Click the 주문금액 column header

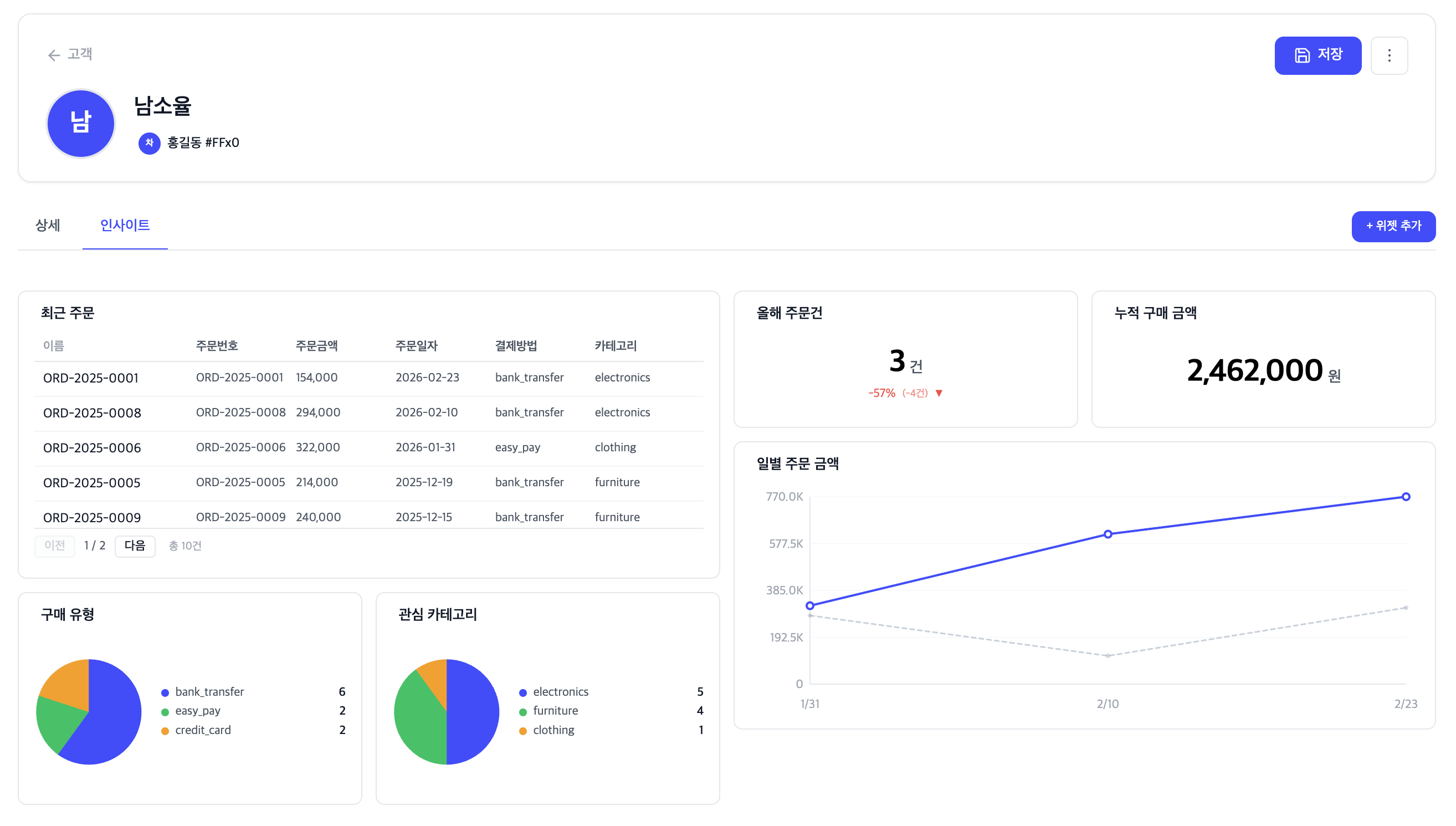click(x=316, y=345)
